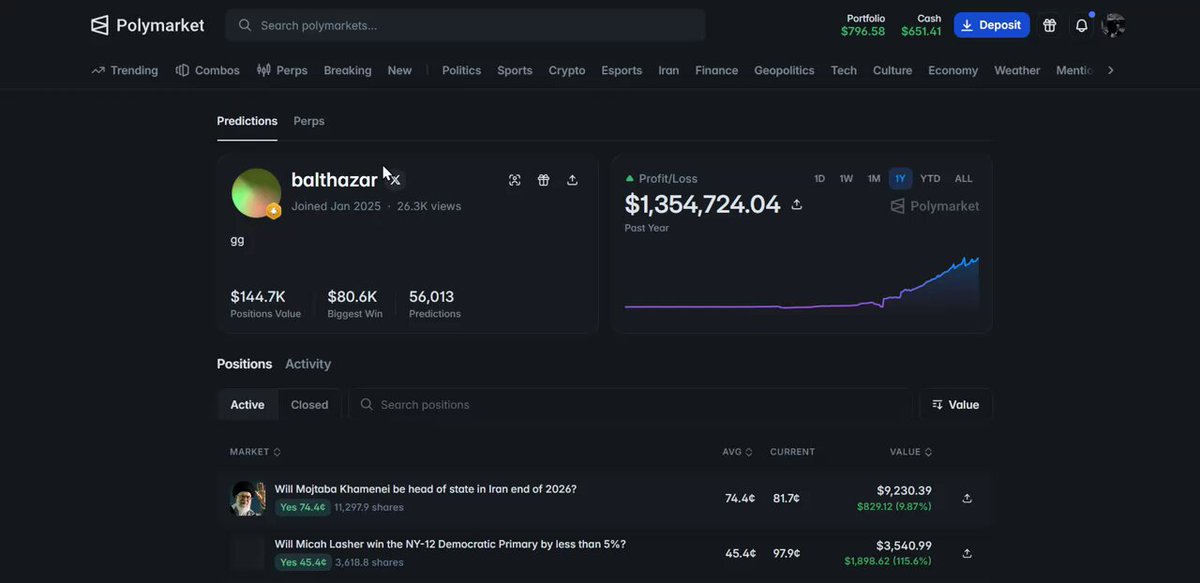The width and height of the screenshot is (1200, 583).
Task: Select the 1D profit range
Action: tap(820, 179)
